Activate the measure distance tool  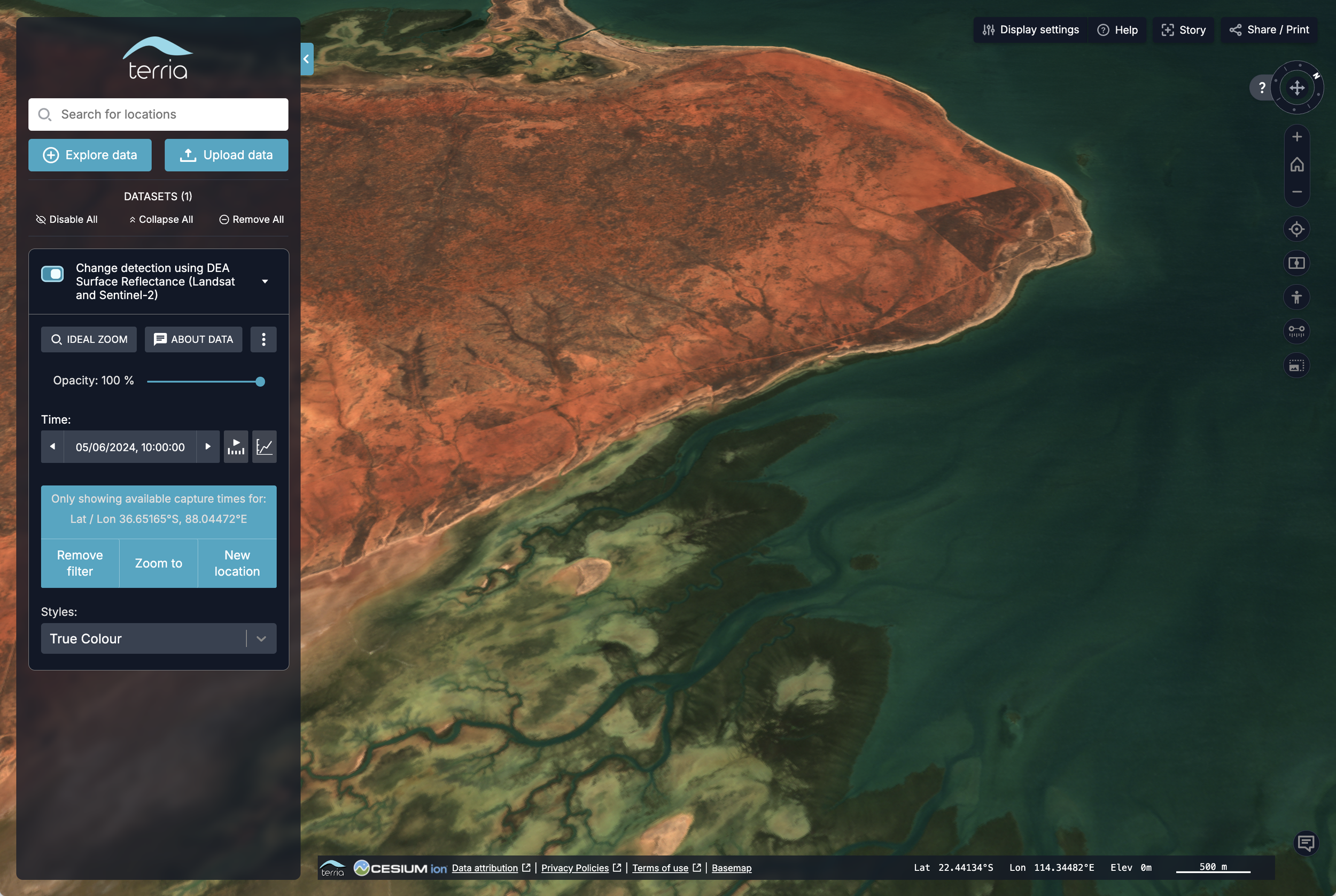tap(1296, 331)
